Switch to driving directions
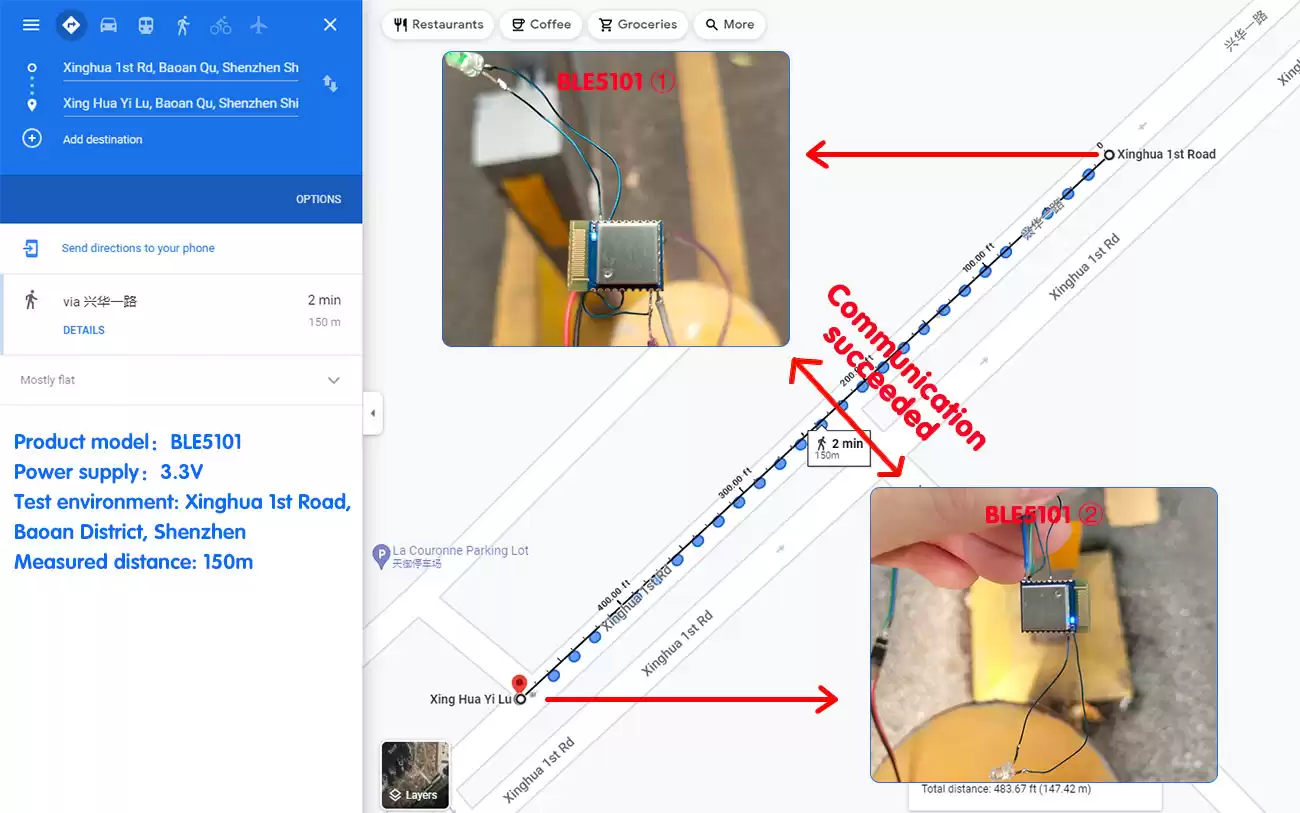 (x=108, y=24)
